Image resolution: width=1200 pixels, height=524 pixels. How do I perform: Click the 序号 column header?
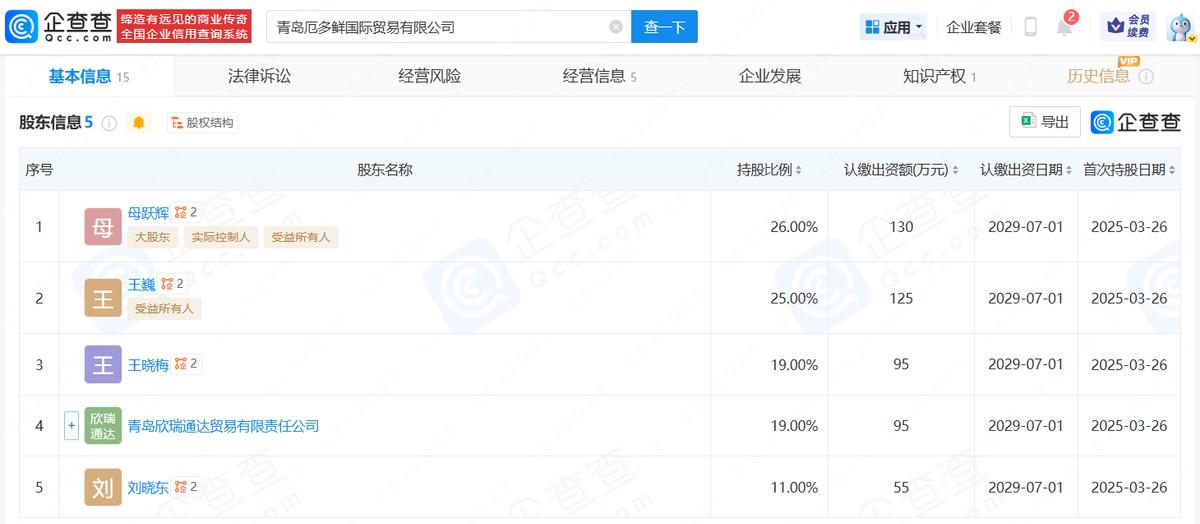(x=39, y=170)
